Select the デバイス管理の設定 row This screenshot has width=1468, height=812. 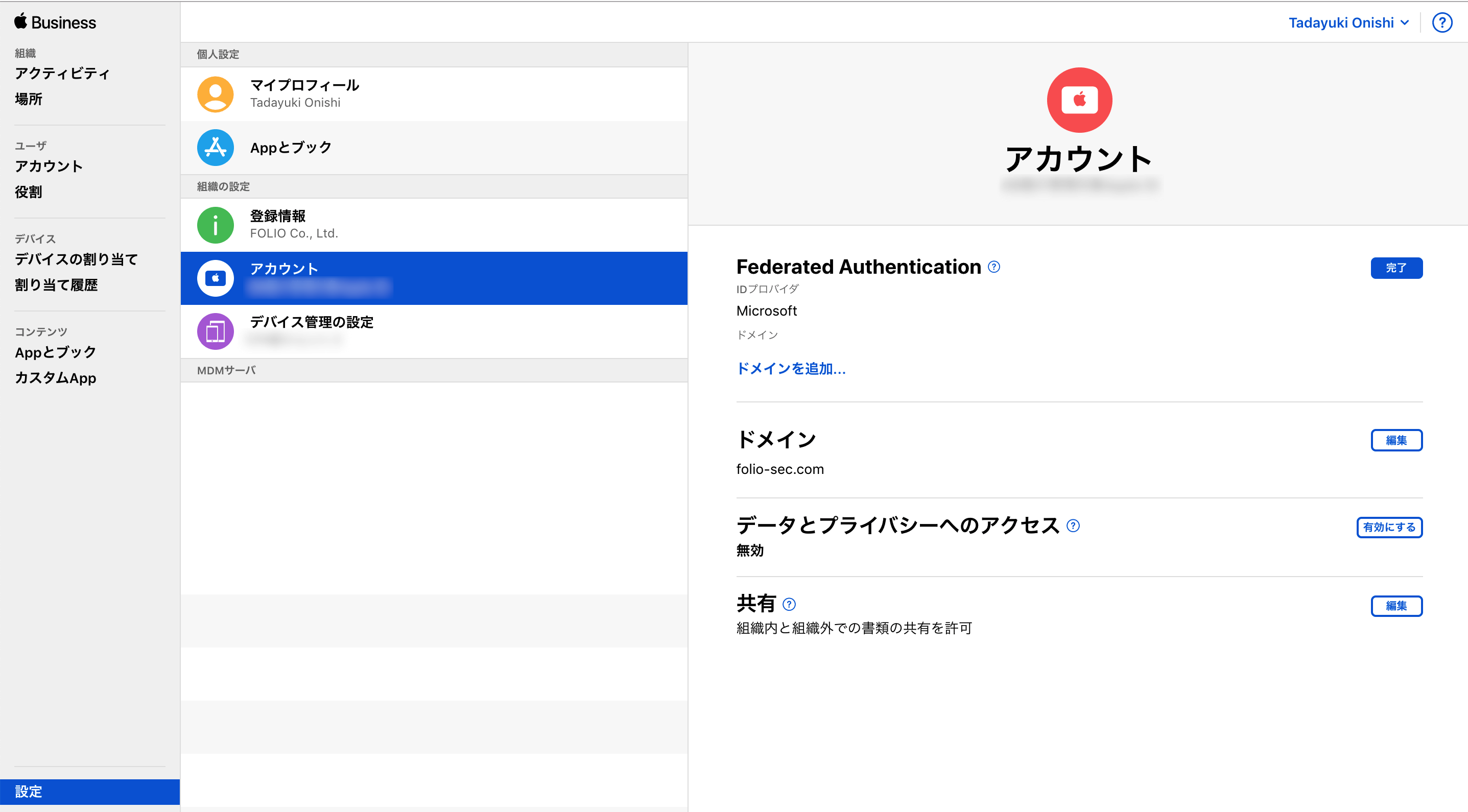click(x=434, y=331)
